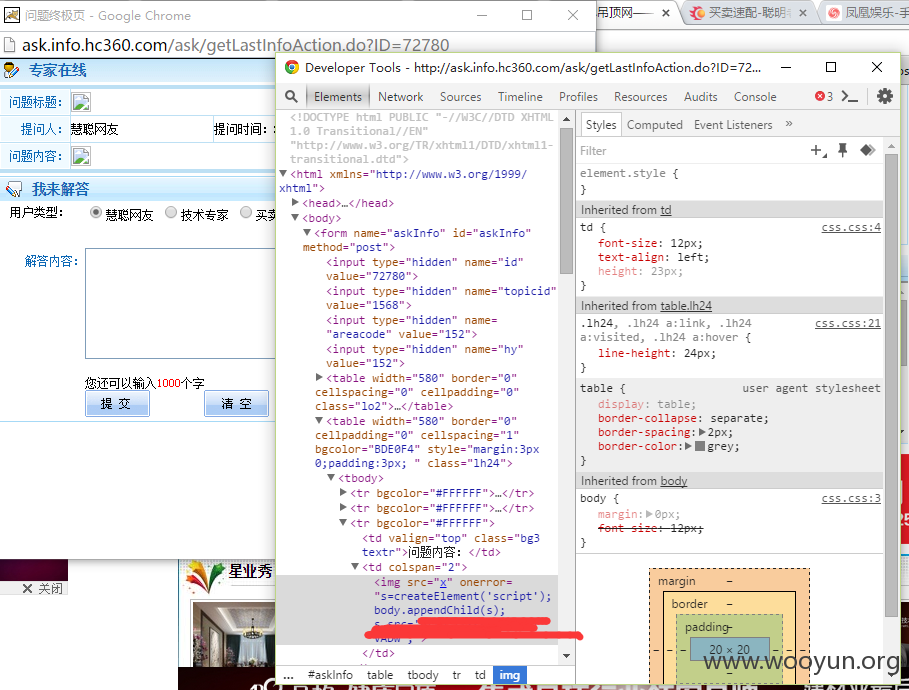Open the Timeline panel

520,97
